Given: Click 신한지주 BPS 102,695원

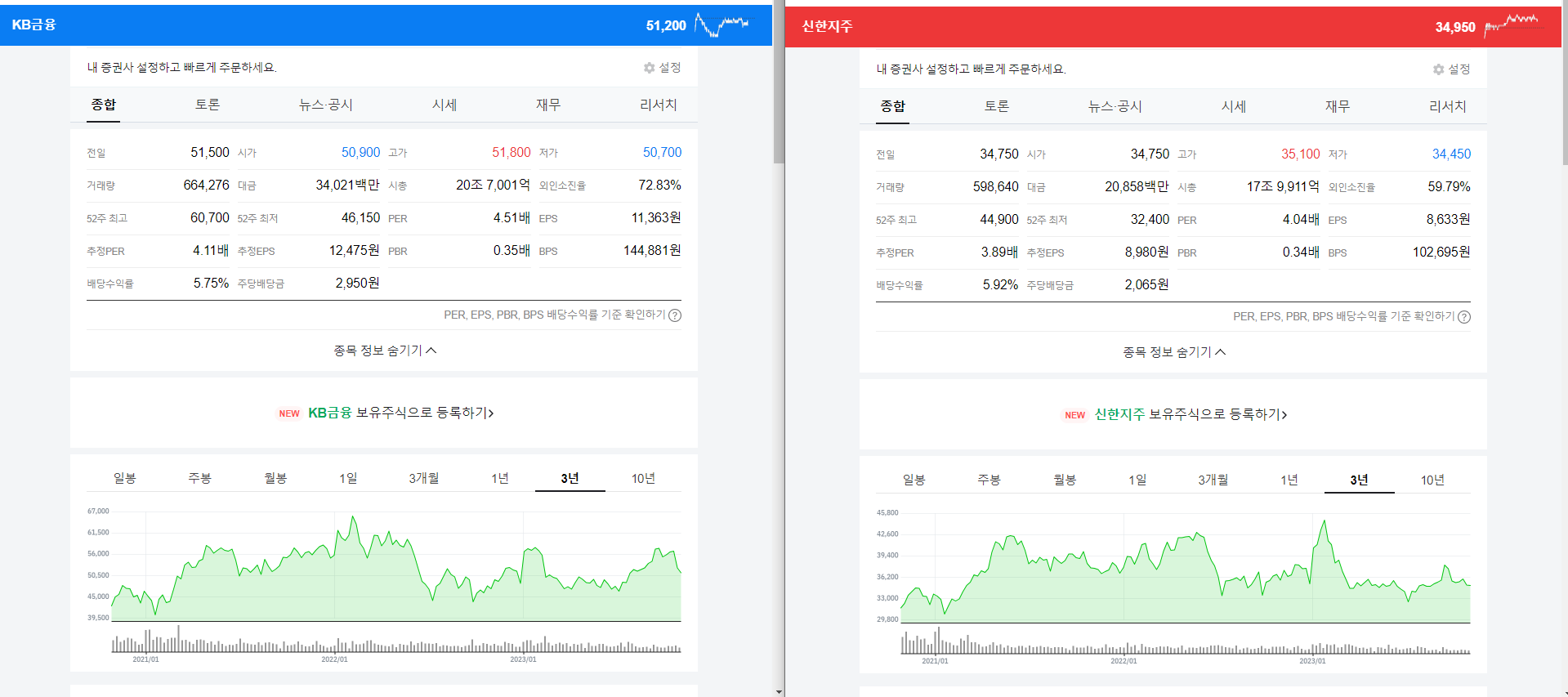Looking at the screenshot, I should point(1441,252).
